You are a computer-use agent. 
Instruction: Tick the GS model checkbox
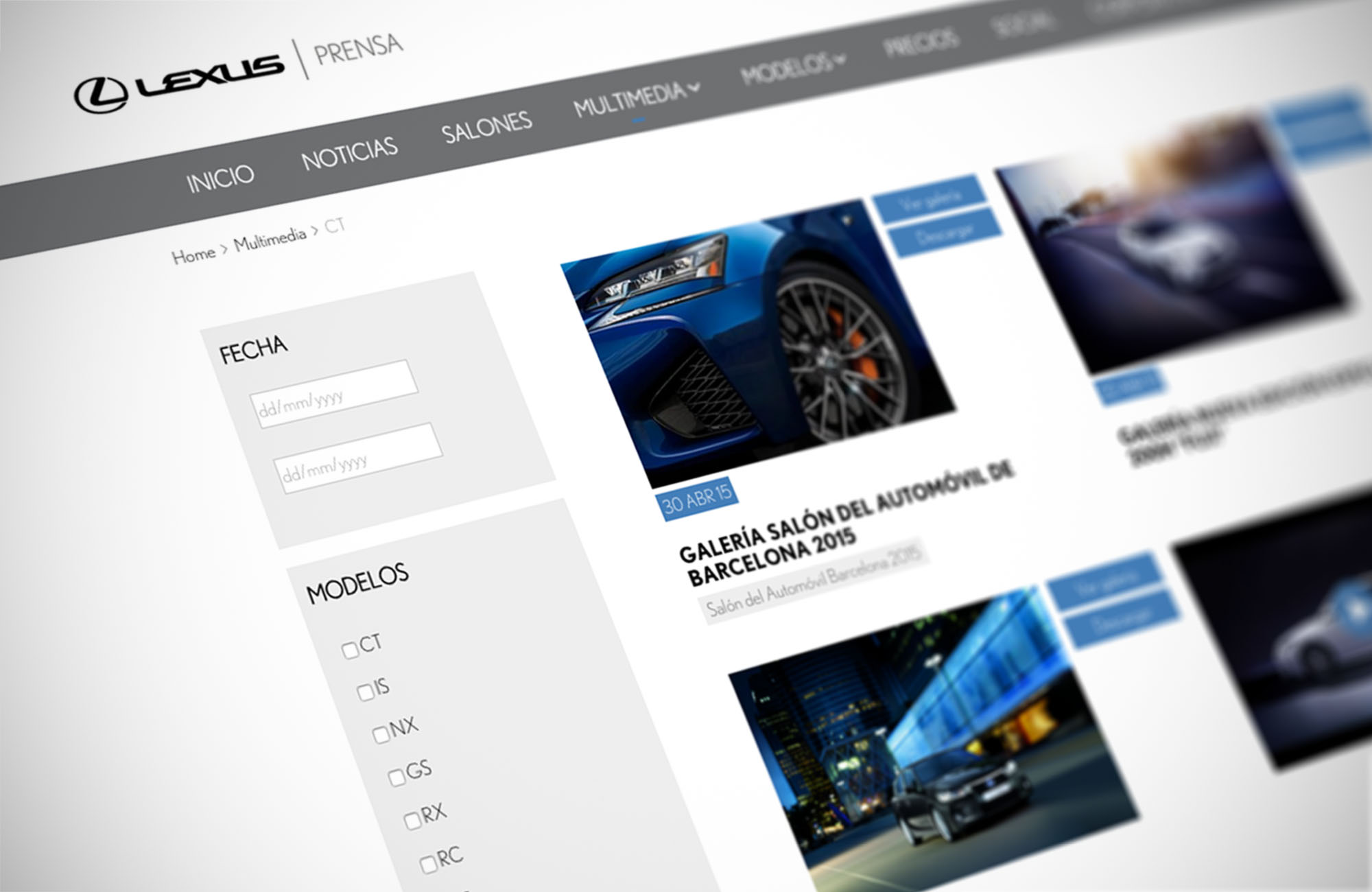397,777
